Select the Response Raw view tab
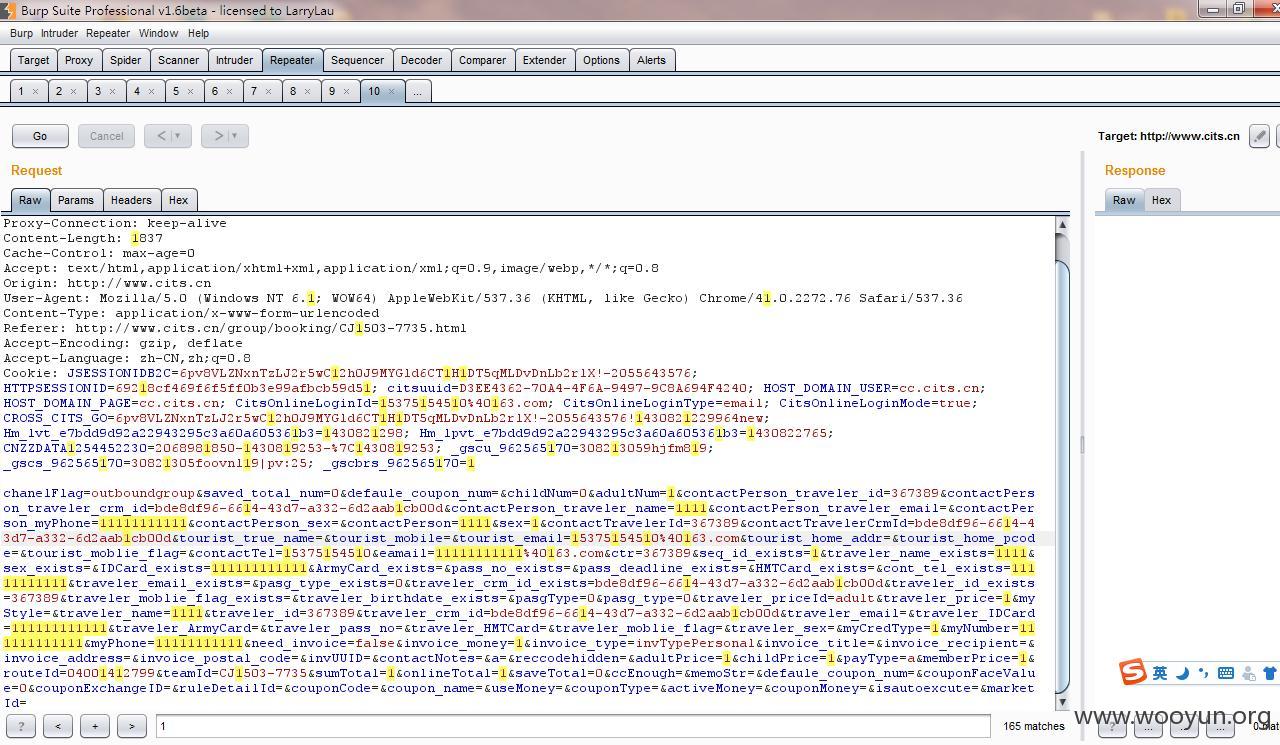Image resolution: width=1280 pixels, height=745 pixels. 1124,200
